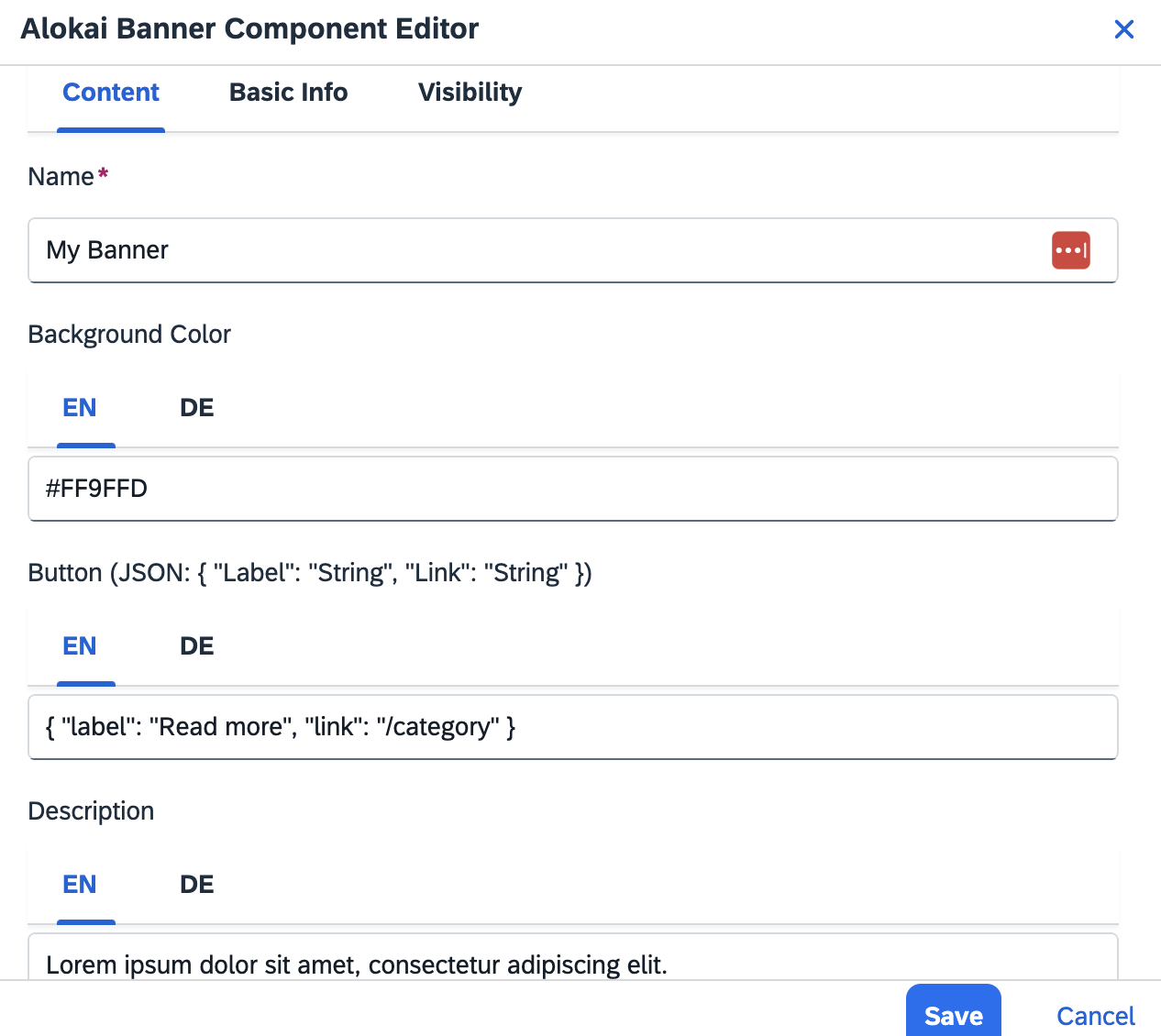1161x1036 pixels.
Task: Focus the Button JSON input field
Action: [573, 727]
